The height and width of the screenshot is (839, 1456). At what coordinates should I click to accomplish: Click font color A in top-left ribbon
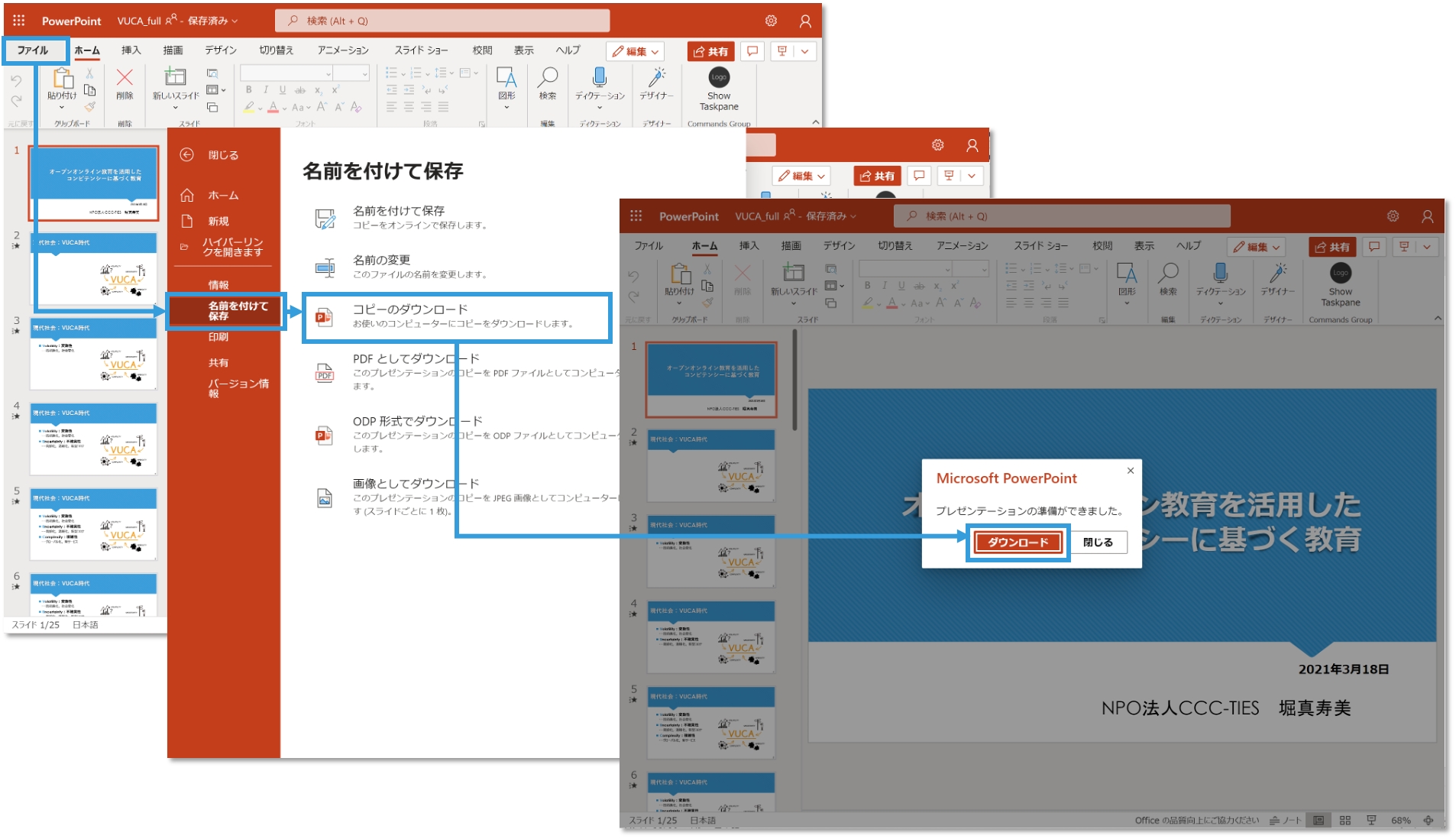pos(274,108)
